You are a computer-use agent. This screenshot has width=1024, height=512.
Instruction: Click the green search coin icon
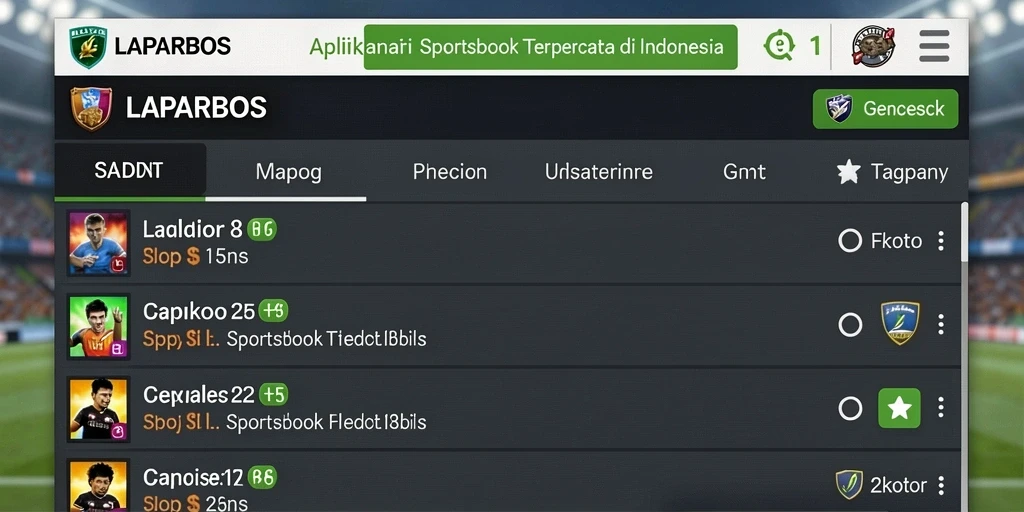[x=779, y=46]
